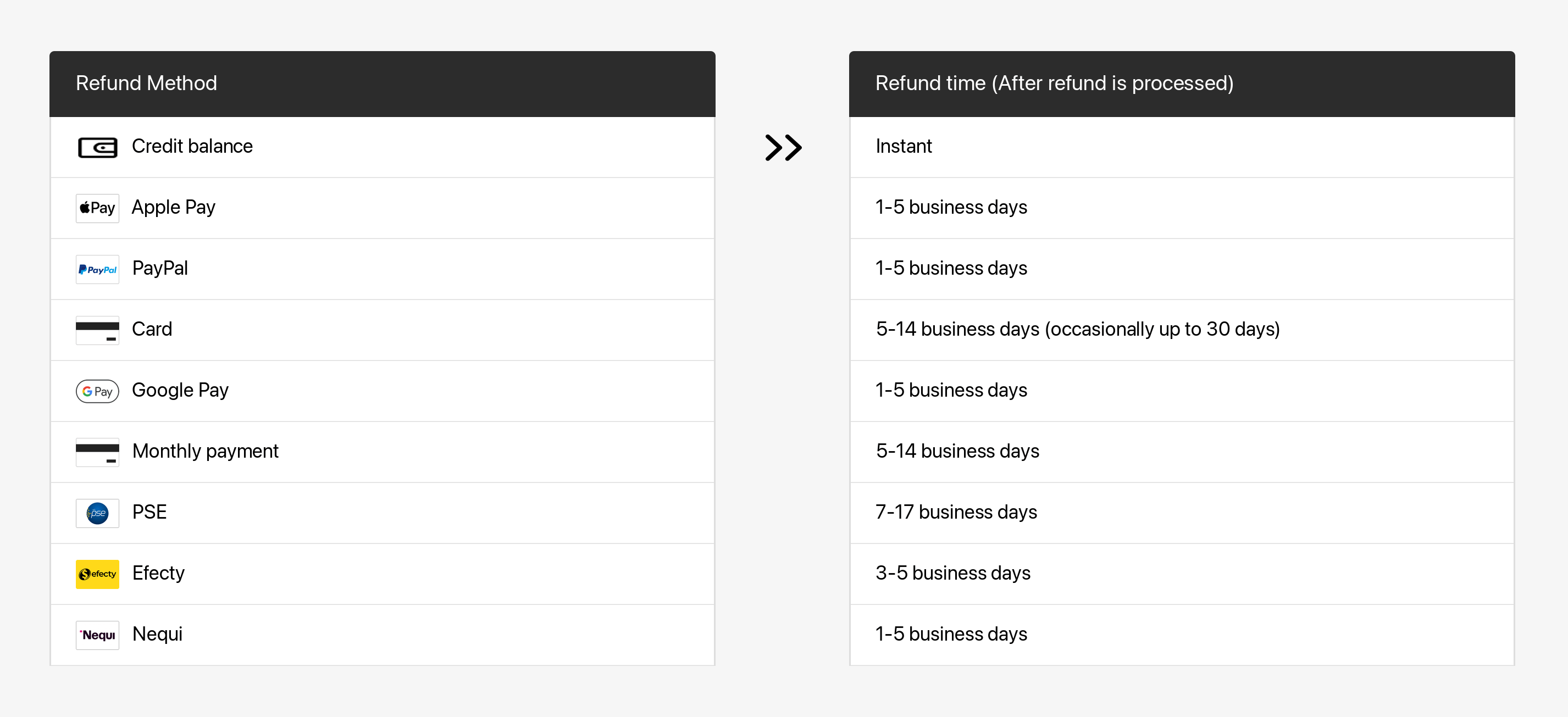Viewport: 1568px width, 717px height.
Task: Click the Credit balance wallet icon
Action: 97,147
